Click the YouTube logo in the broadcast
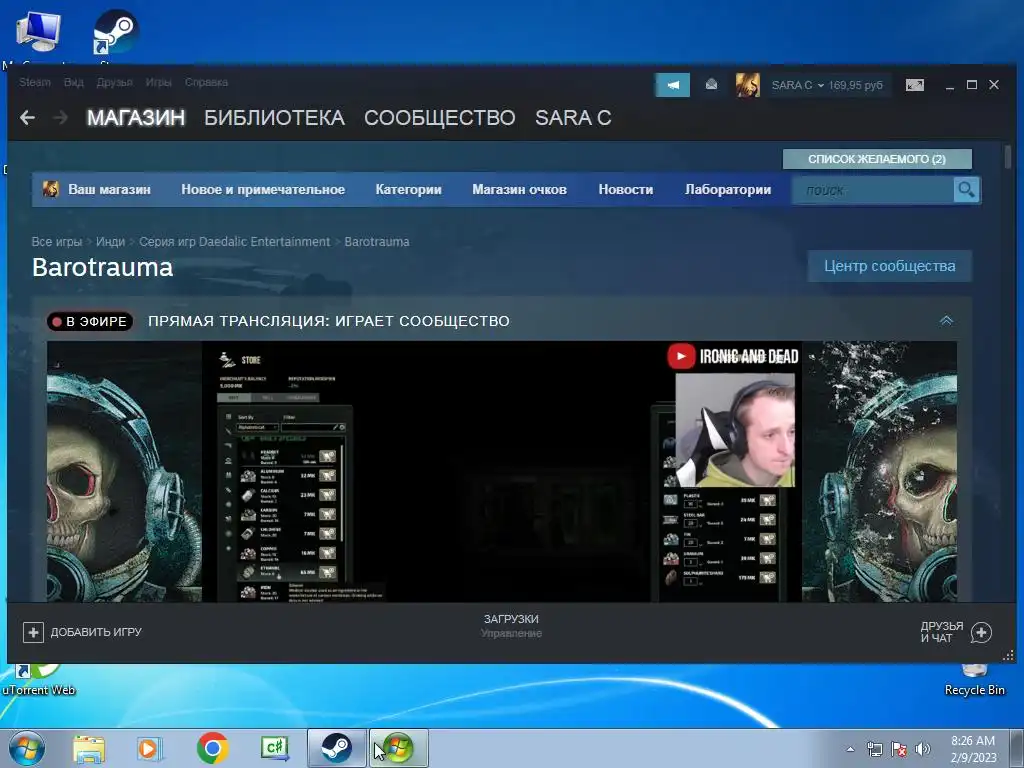1024x768 pixels. [680, 357]
